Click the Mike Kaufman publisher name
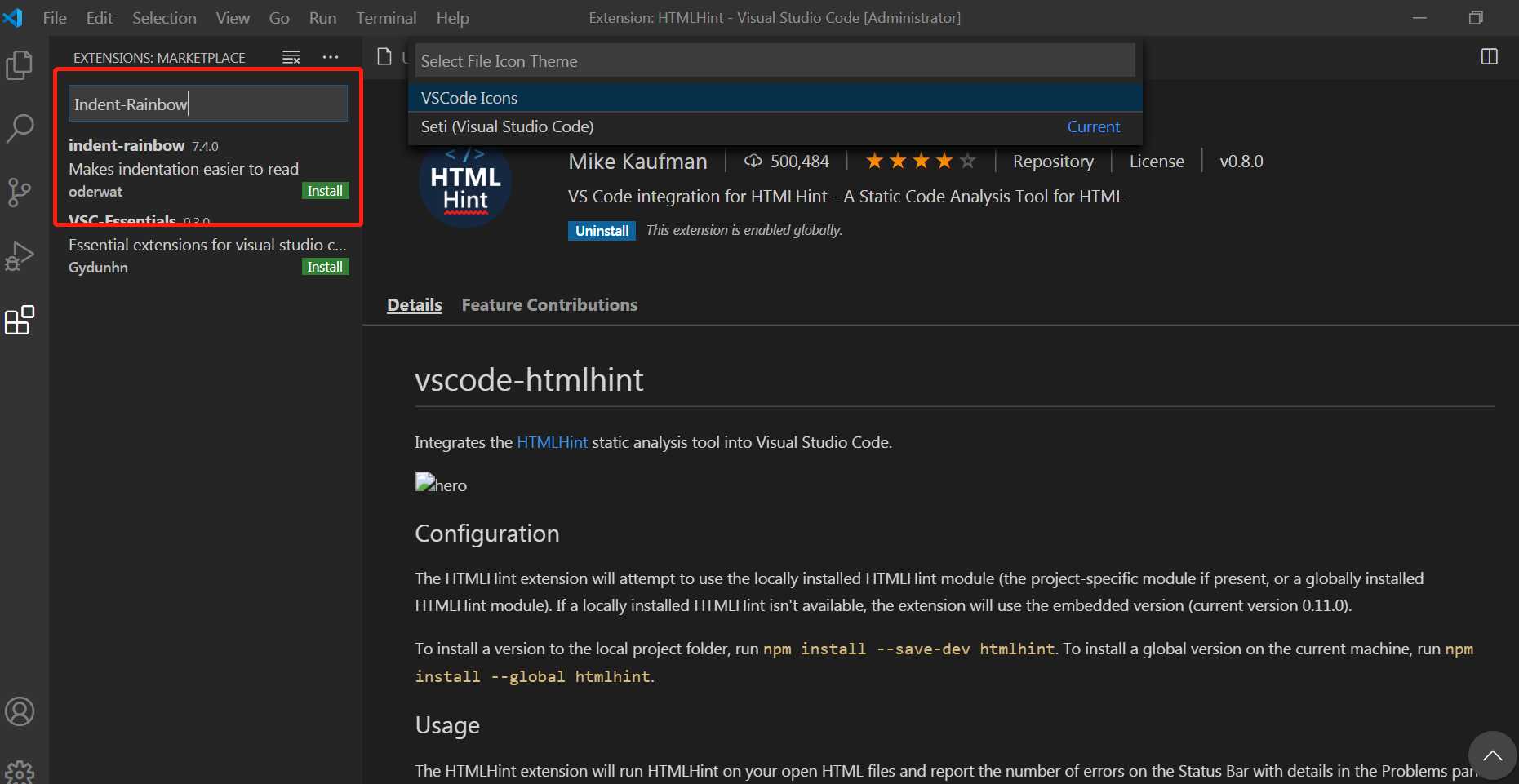This screenshot has height=784, width=1519. coord(637,162)
